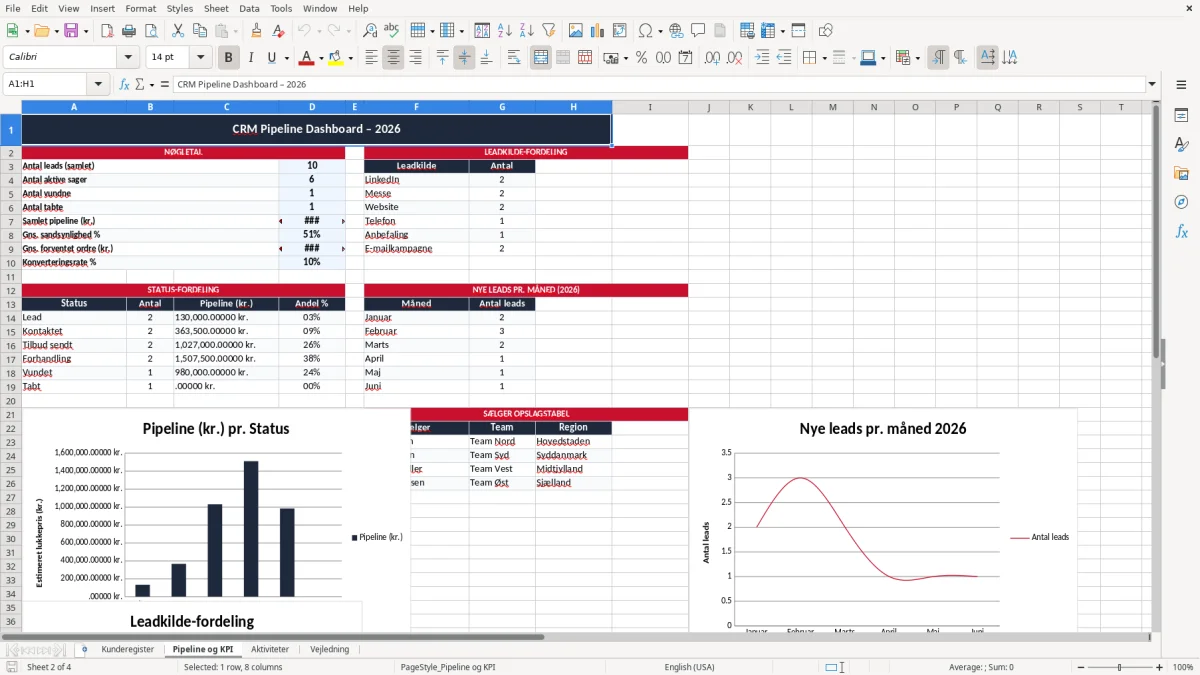Click the Copy icon
This screenshot has width=1200, height=675.
point(199,31)
